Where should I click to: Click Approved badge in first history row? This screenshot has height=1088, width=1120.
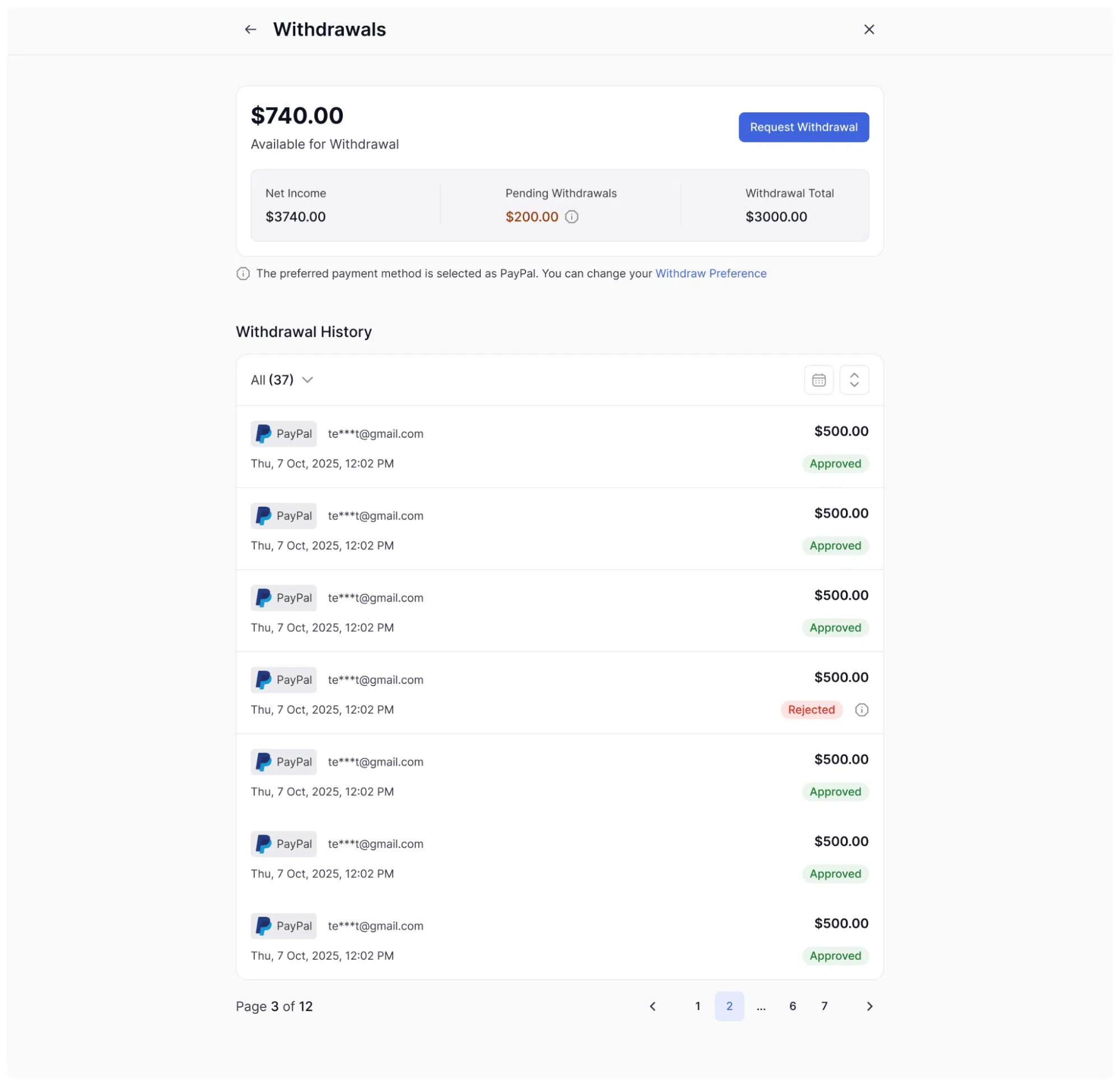(835, 464)
